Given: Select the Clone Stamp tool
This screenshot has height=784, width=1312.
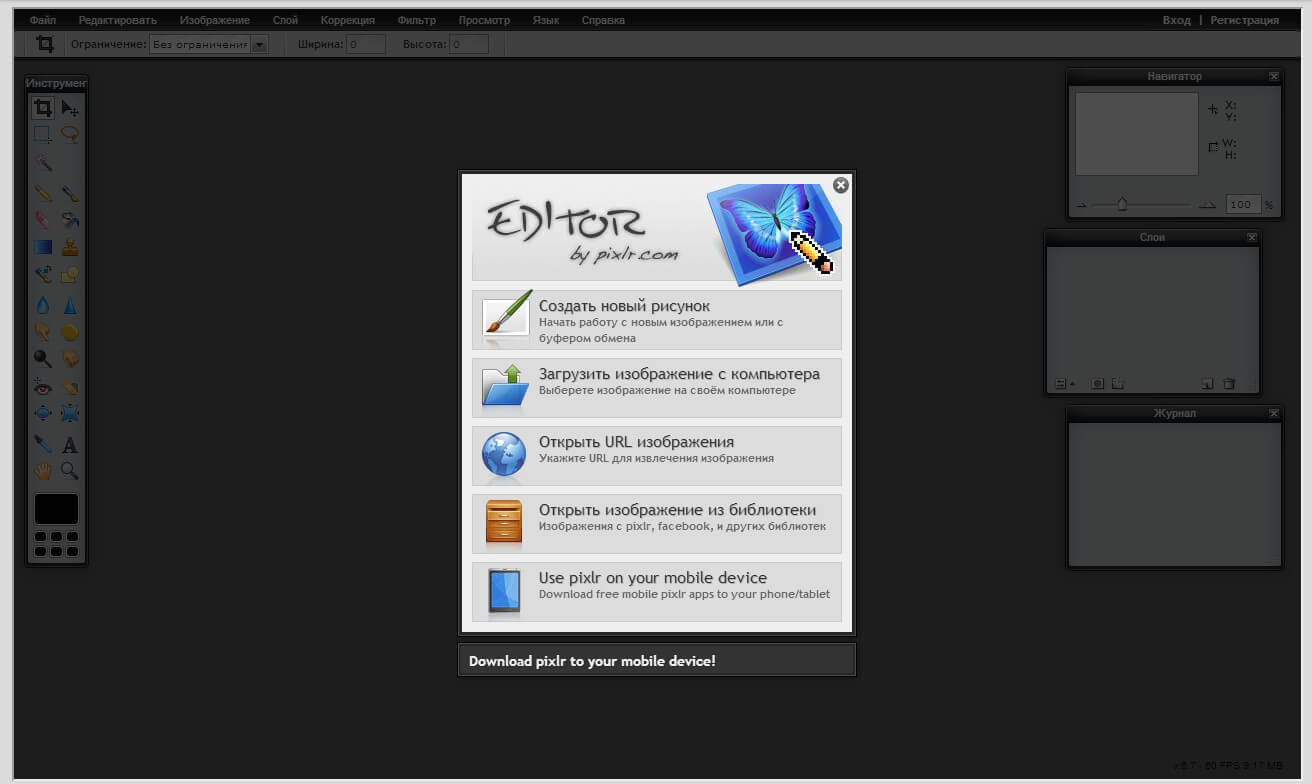Looking at the screenshot, I should click(70, 246).
